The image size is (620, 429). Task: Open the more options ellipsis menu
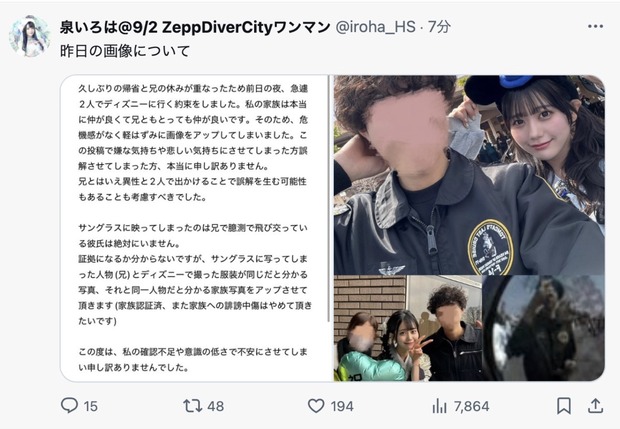click(595, 26)
